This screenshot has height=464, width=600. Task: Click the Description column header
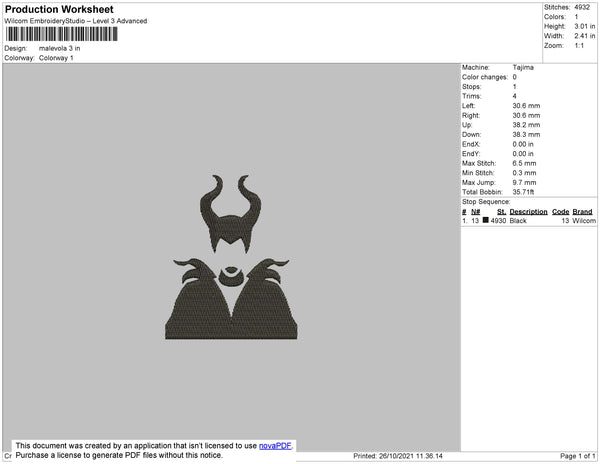(528, 212)
